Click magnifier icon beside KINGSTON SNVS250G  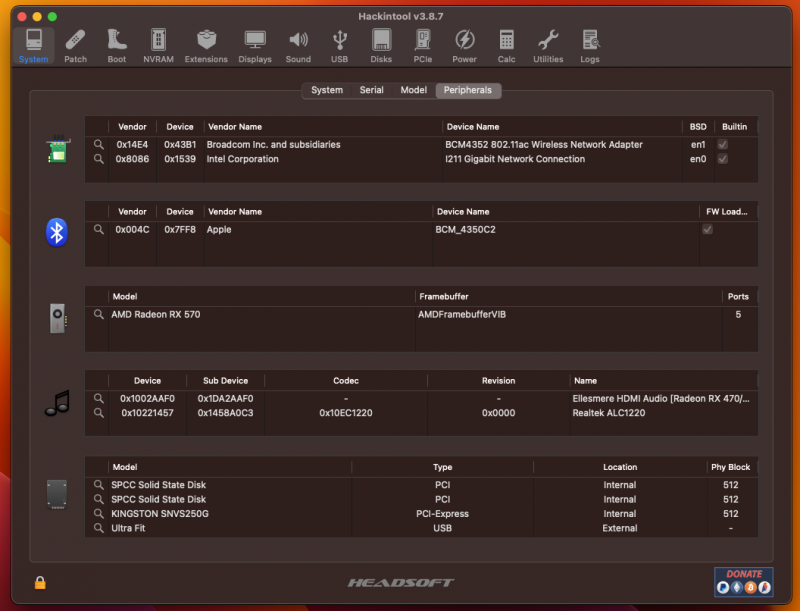tap(98, 514)
